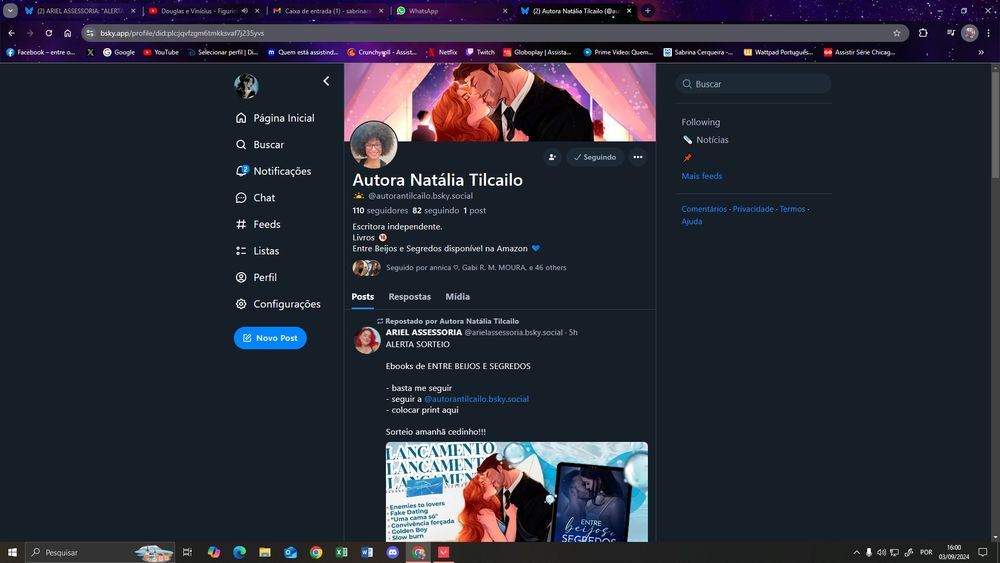The height and width of the screenshot is (563, 1000).
Task: Open the Seguido por annica followers list
Action: tap(459, 268)
